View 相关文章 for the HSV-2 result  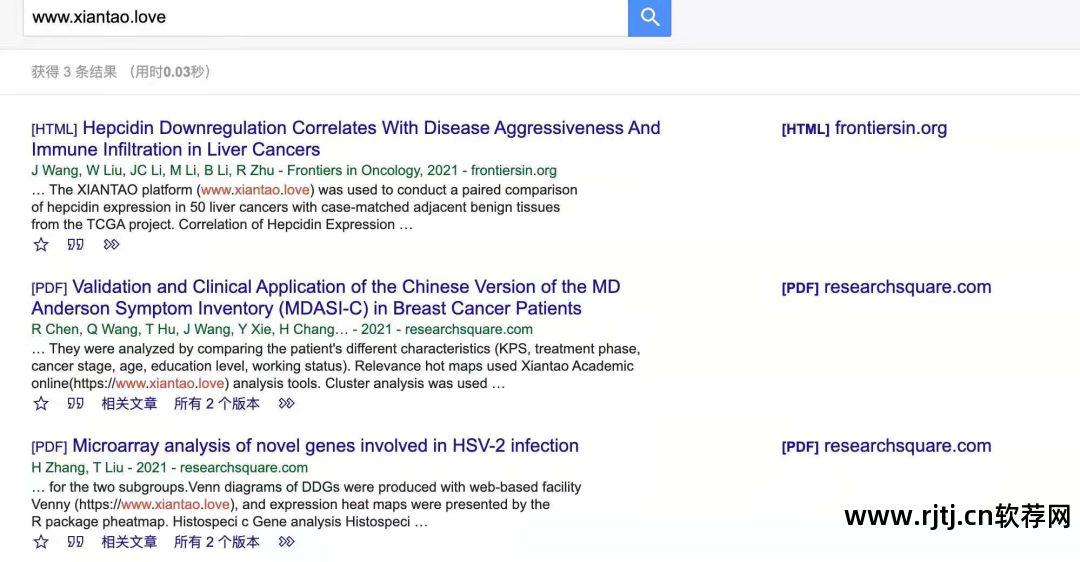point(129,542)
